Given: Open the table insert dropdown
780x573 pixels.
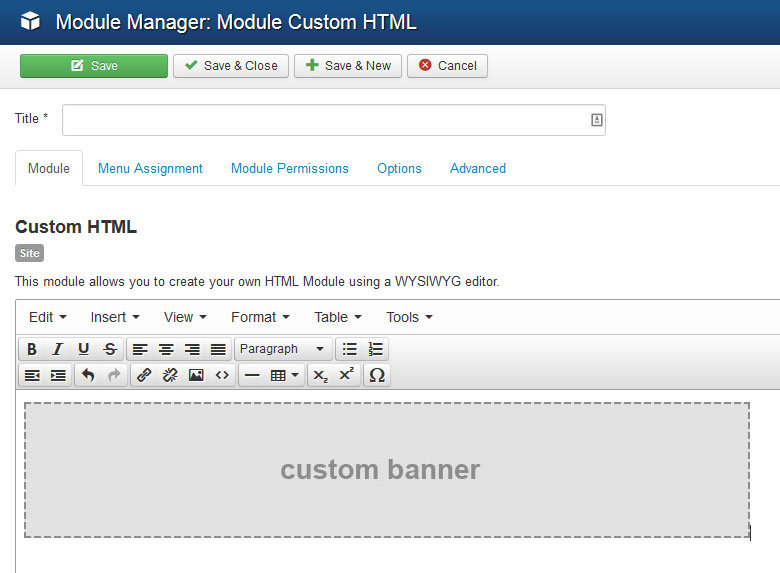Looking at the screenshot, I should [285, 375].
